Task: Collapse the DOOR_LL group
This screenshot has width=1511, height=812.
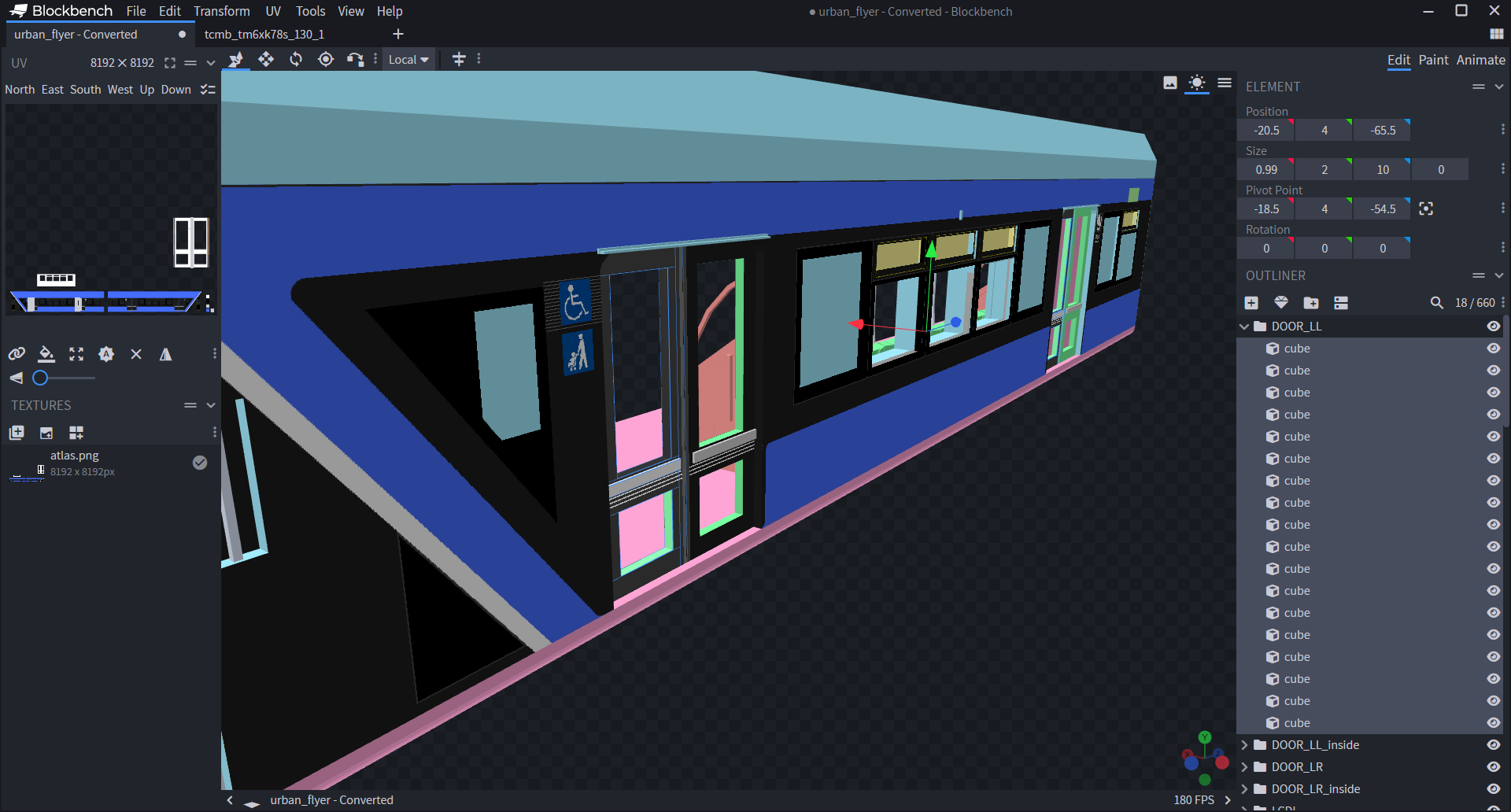Action: coord(1244,326)
